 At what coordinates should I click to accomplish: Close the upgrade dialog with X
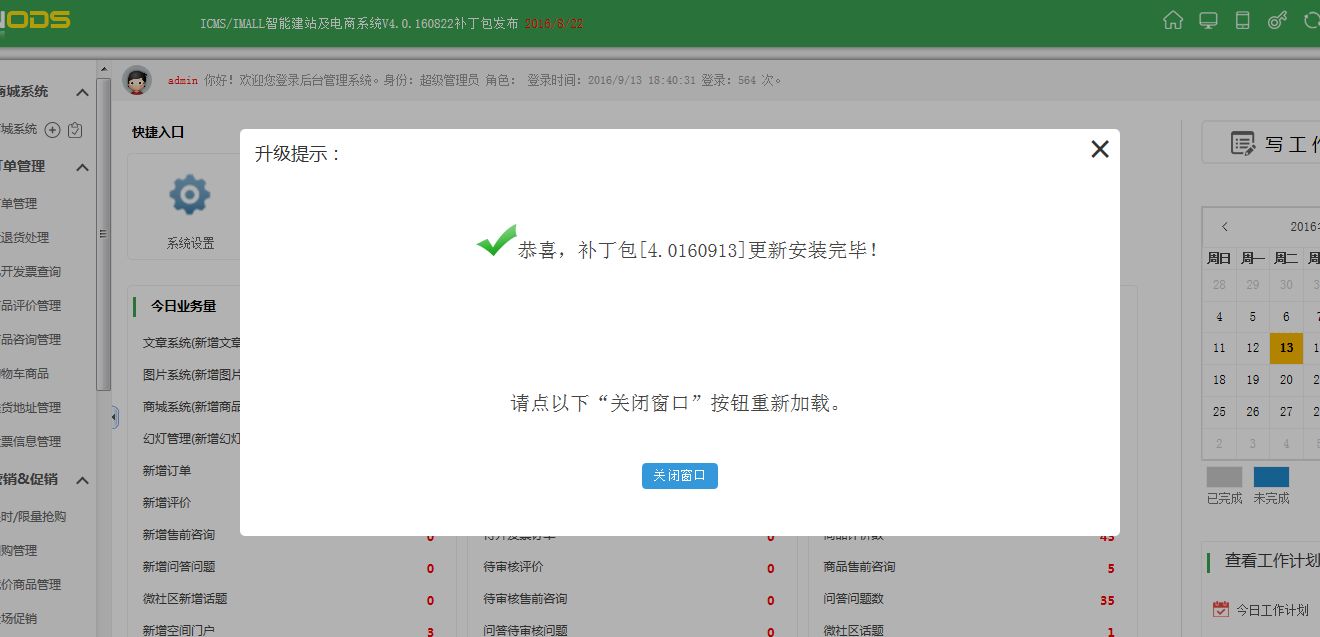pyautogui.click(x=1100, y=149)
